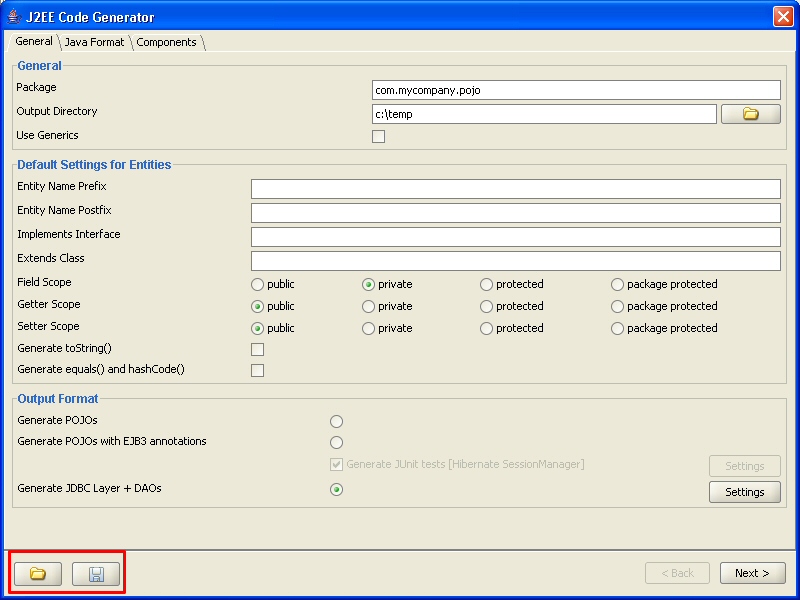Select Generate POJOs with EJB3 annotations

(336, 442)
